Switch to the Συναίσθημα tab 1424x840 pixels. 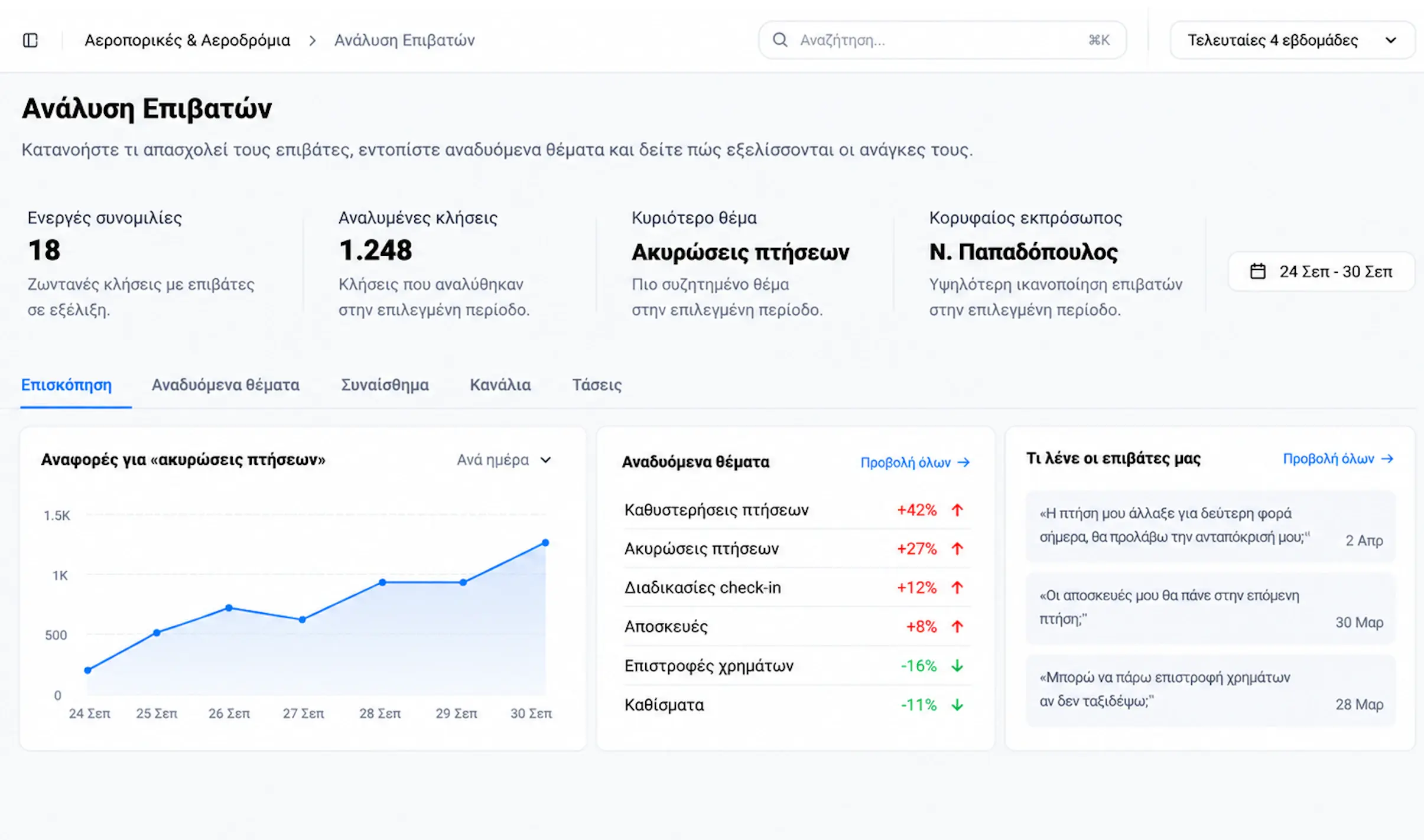pos(385,385)
